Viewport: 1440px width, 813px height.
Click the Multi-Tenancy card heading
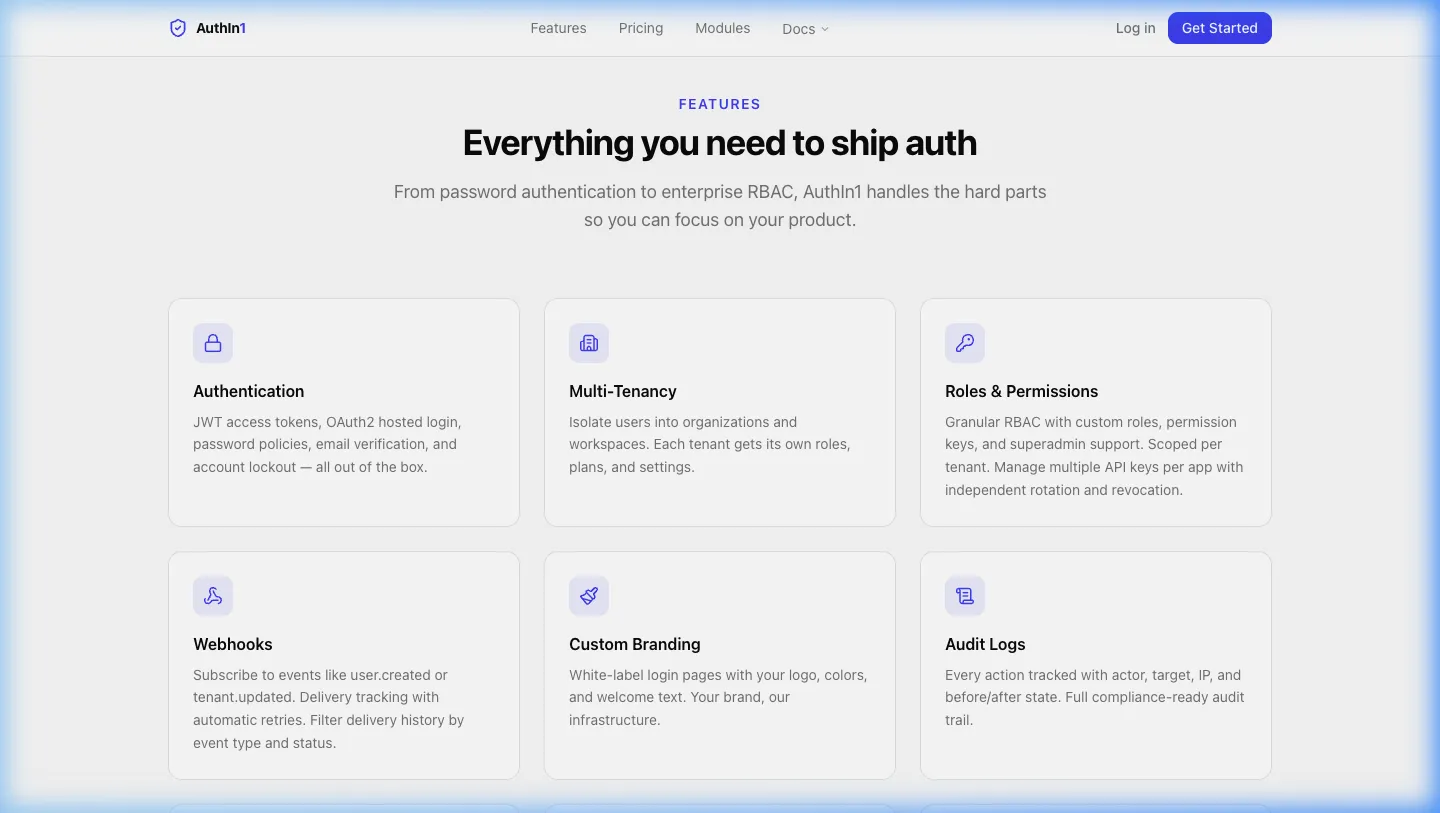623,391
